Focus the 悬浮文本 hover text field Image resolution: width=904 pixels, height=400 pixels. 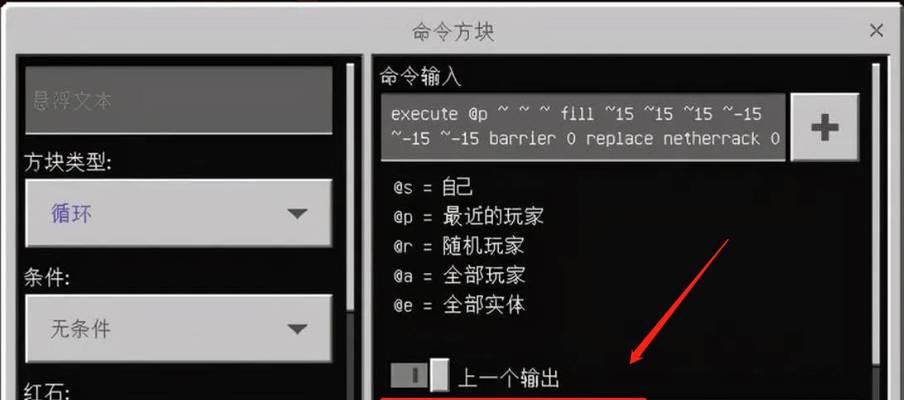[x=179, y=100]
